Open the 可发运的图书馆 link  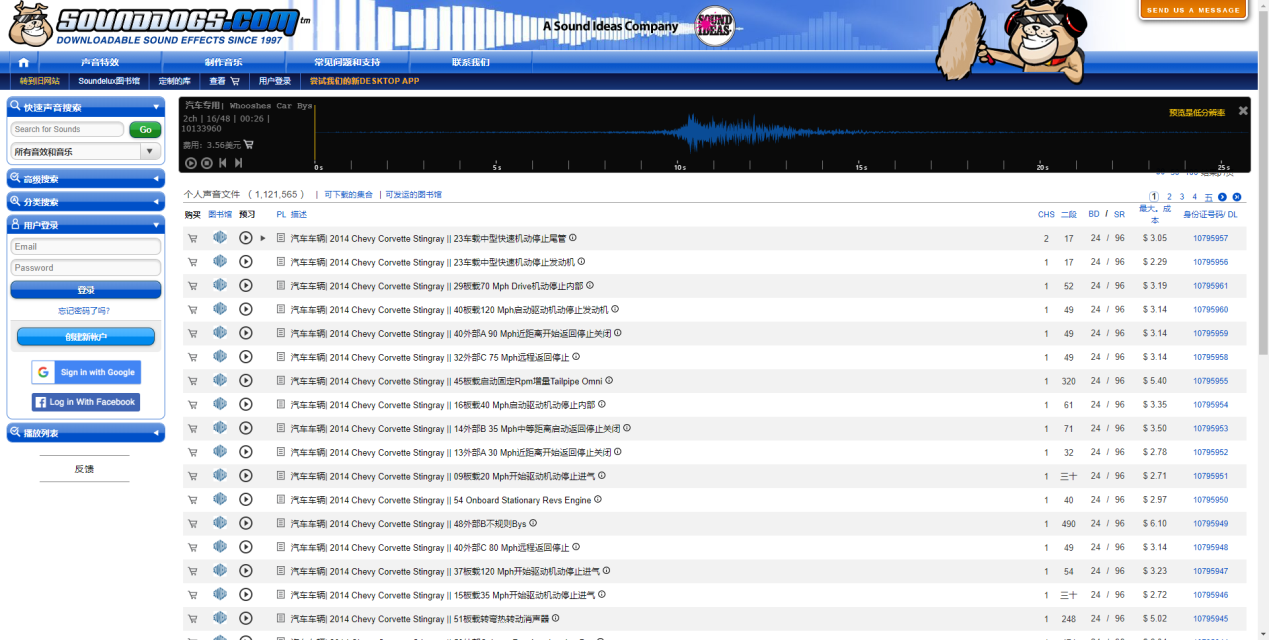413,195
